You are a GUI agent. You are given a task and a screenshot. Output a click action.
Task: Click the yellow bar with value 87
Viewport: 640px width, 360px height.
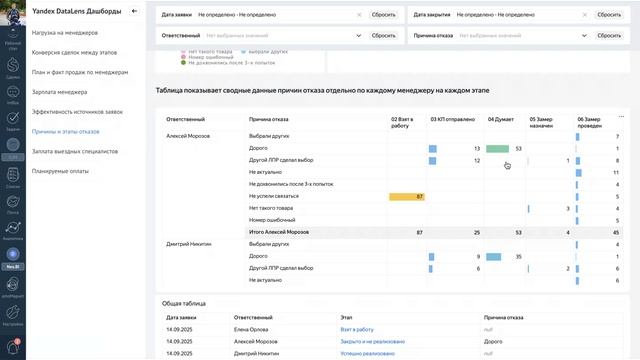click(407, 197)
